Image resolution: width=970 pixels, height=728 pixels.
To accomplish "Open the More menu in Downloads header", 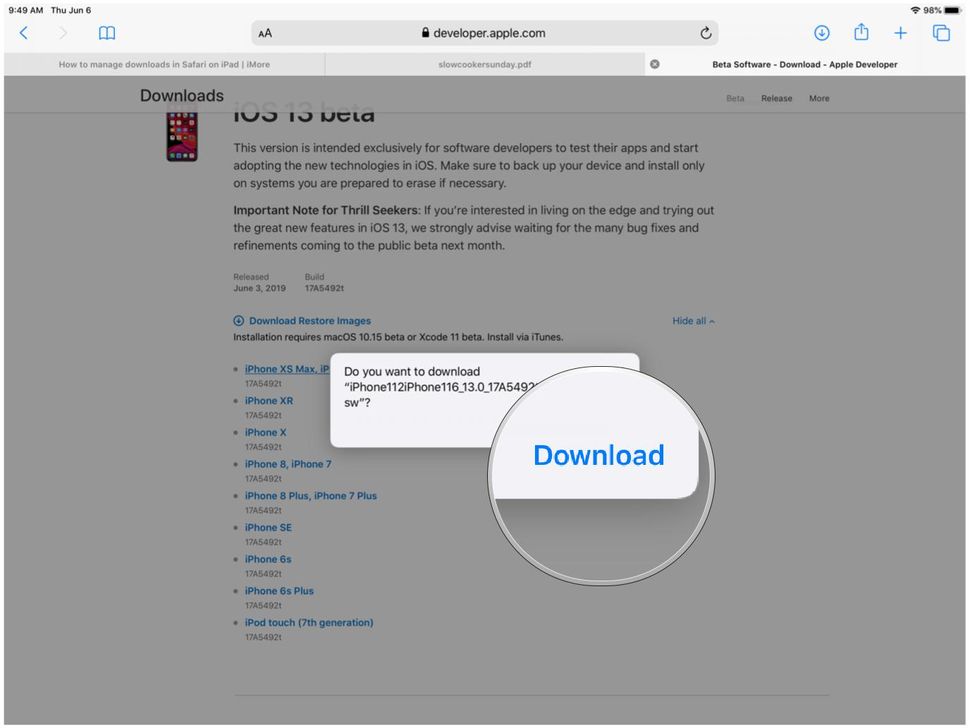I will (x=820, y=97).
